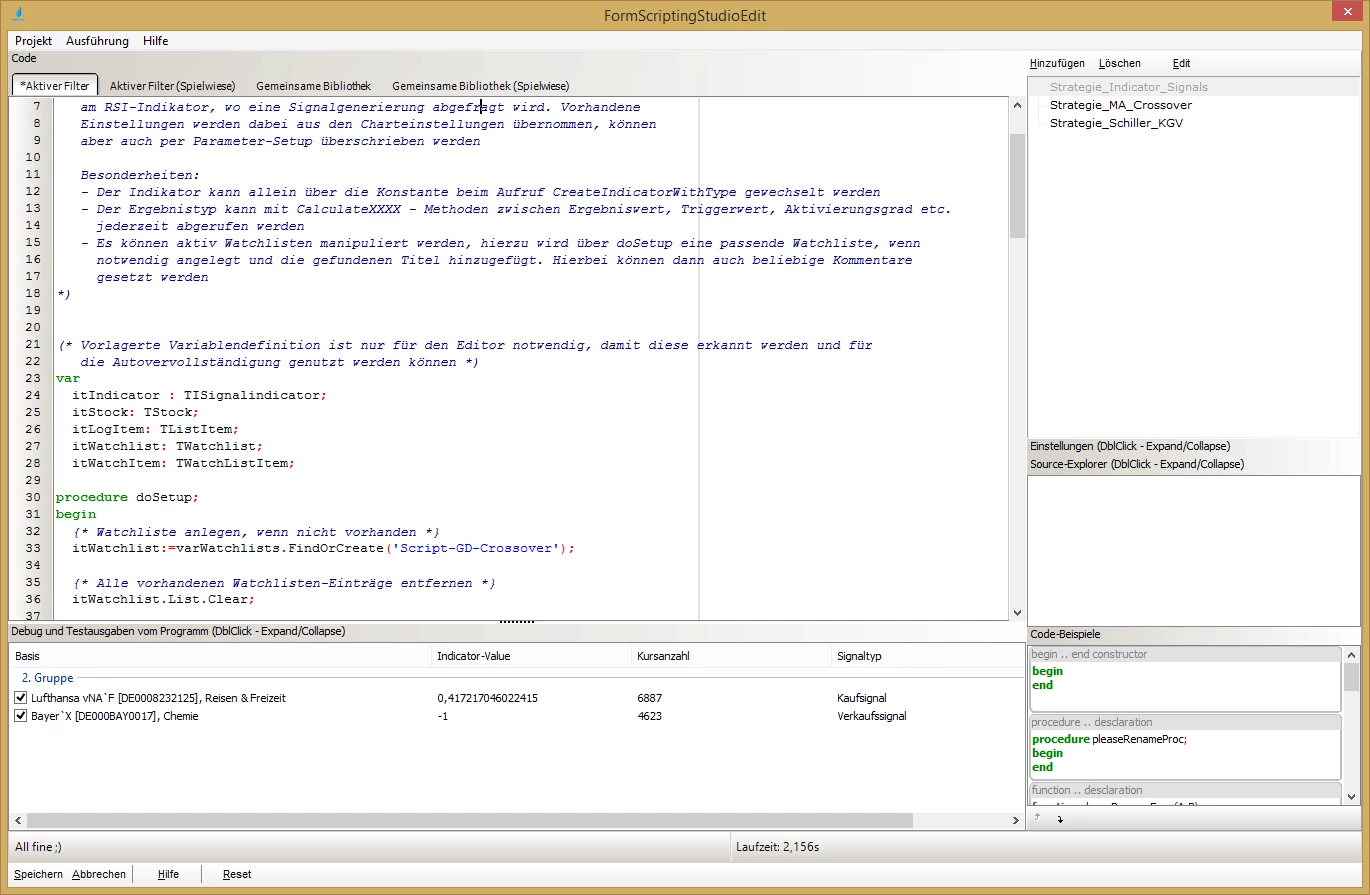1370x895 pixels.
Task: Click the Verkaufssignal cell
Action: tap(872, 716)
